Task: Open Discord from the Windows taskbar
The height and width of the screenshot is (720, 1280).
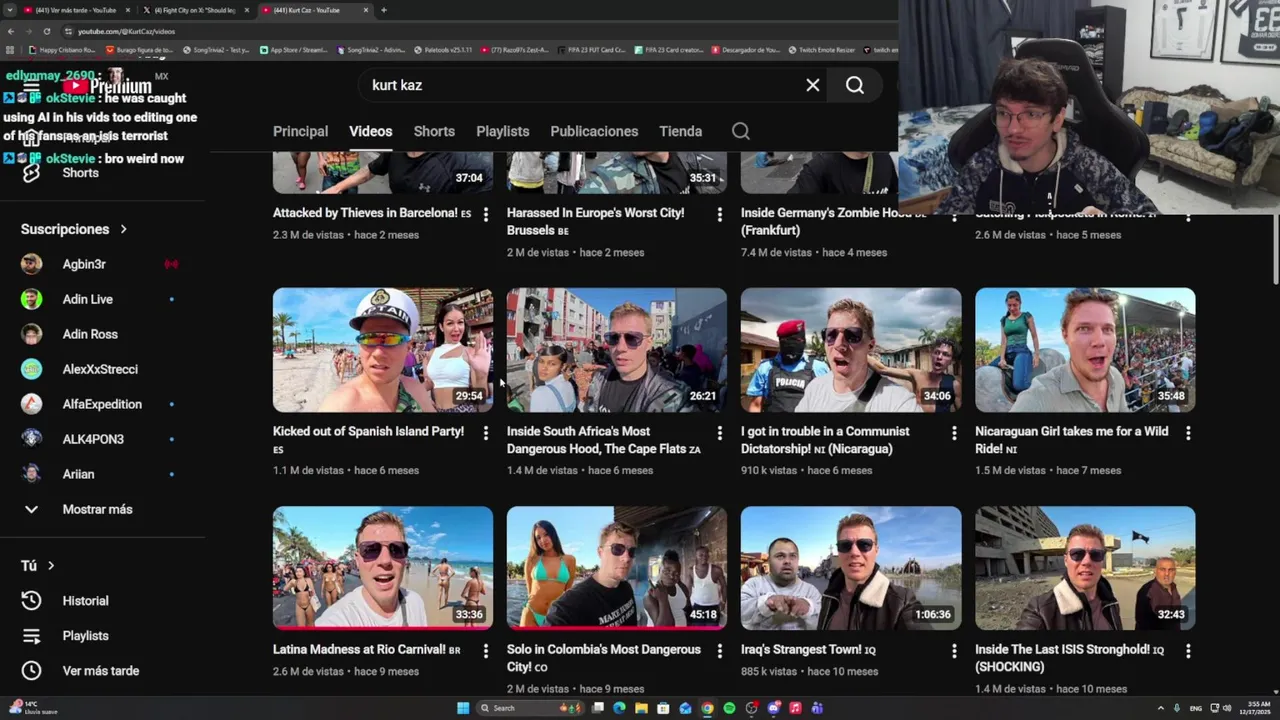Action: (773, 708)
